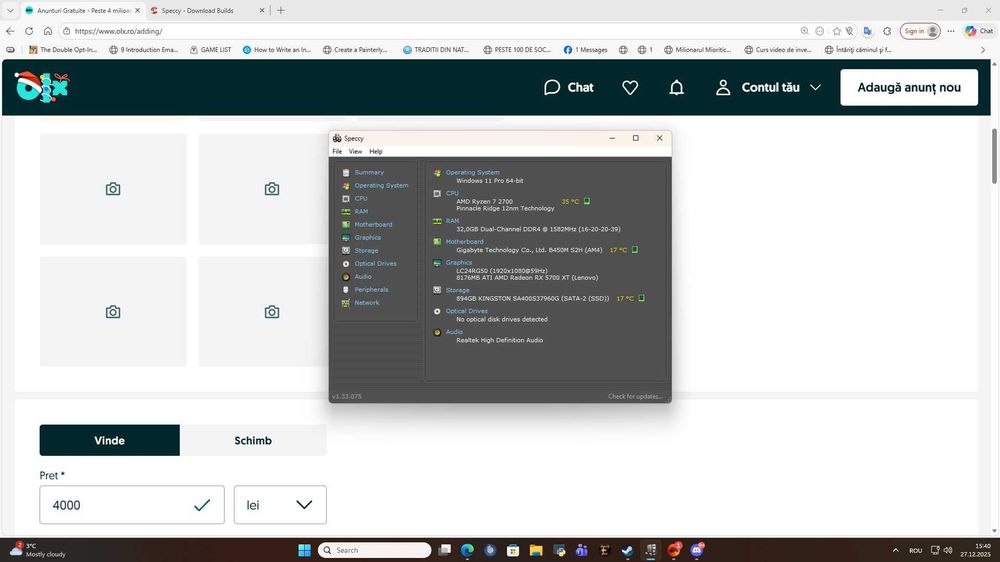Open Discord from taskbar

[697, 550]
